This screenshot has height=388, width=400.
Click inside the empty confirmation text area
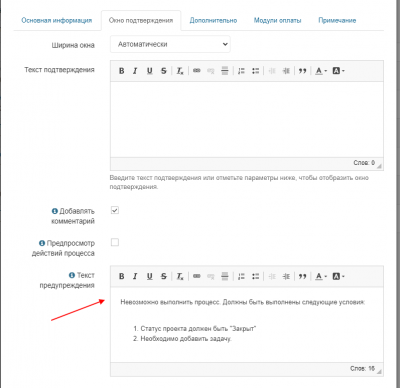point(247,119)
